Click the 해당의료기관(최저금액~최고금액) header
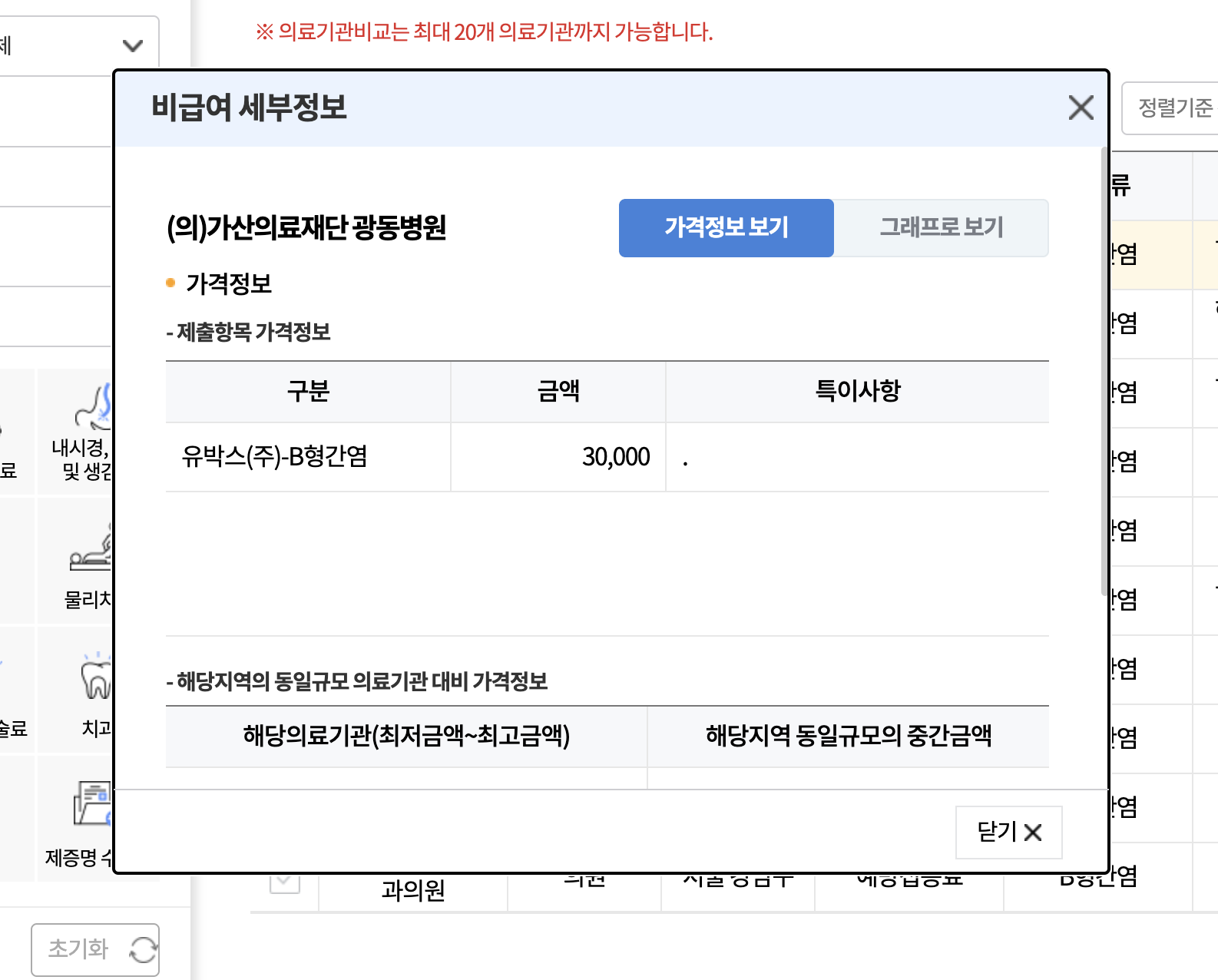1218x980 pixels. click(x=406, y=736)
